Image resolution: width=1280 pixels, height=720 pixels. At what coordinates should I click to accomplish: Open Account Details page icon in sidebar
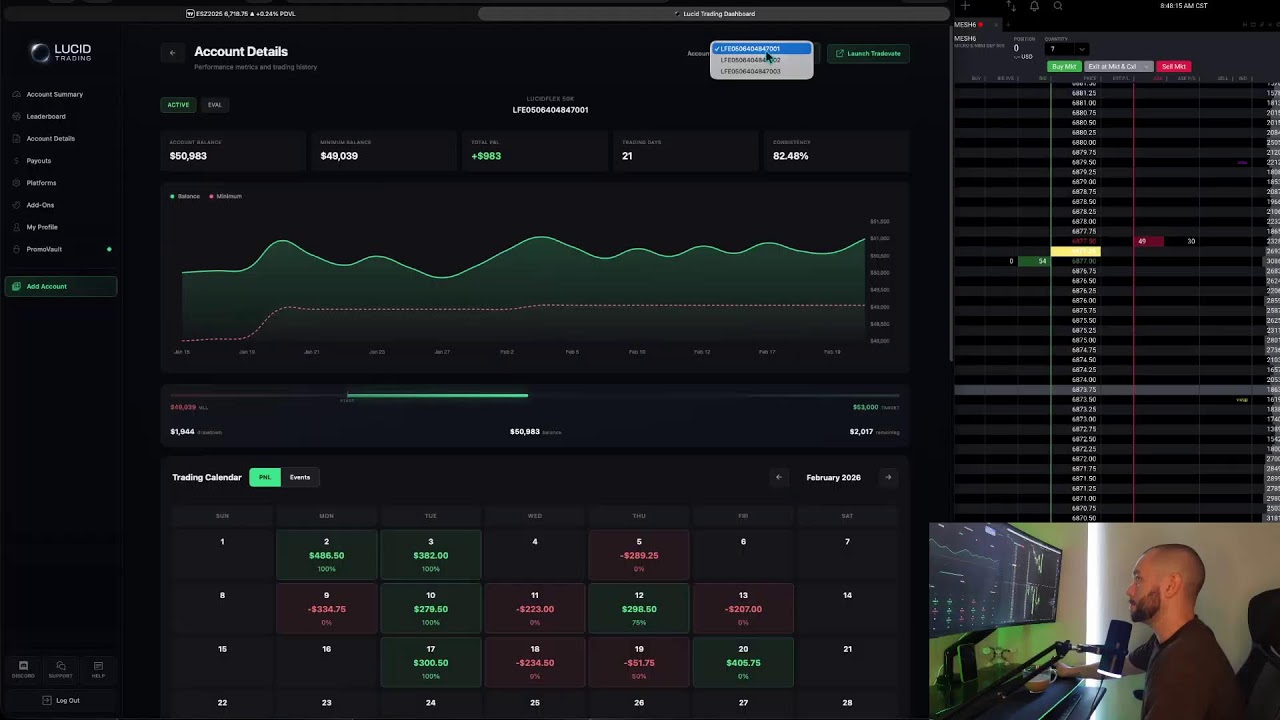[x=16, y=138]
